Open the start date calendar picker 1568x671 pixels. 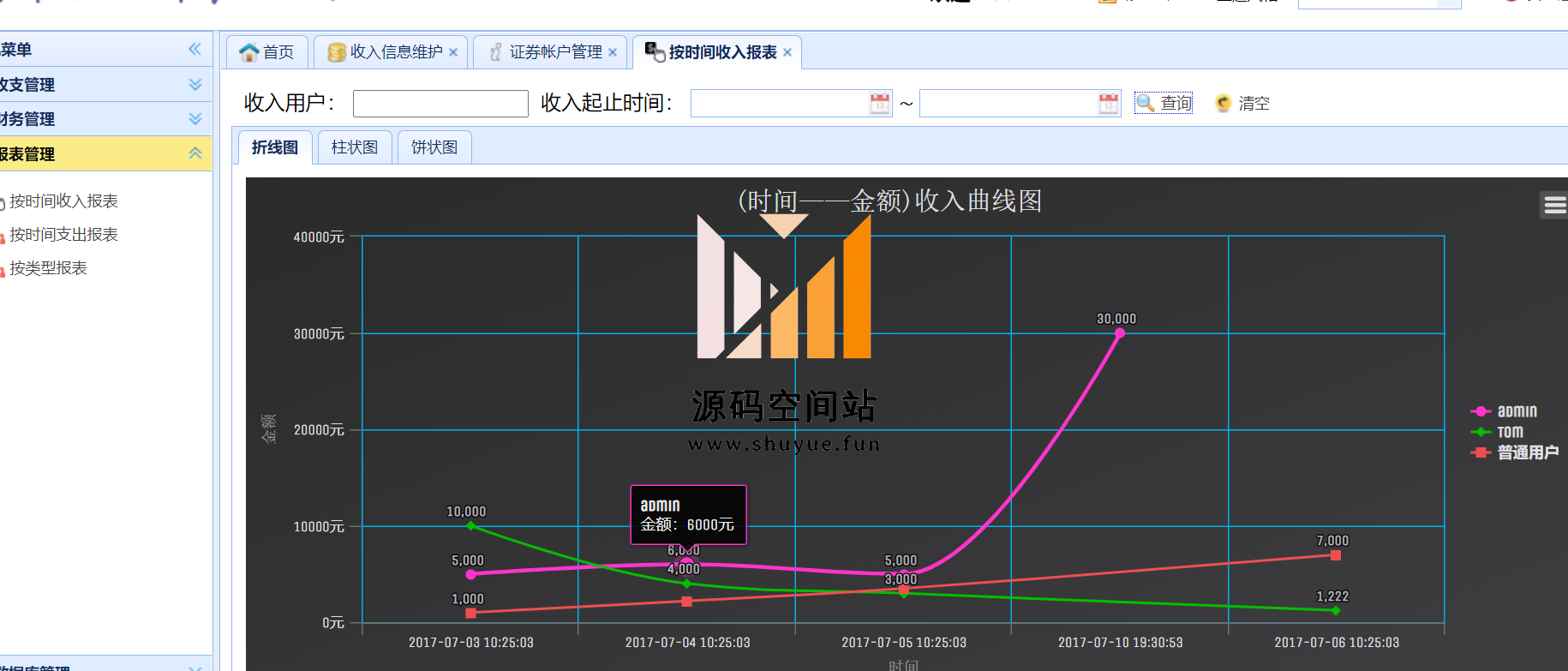[880, 104]
